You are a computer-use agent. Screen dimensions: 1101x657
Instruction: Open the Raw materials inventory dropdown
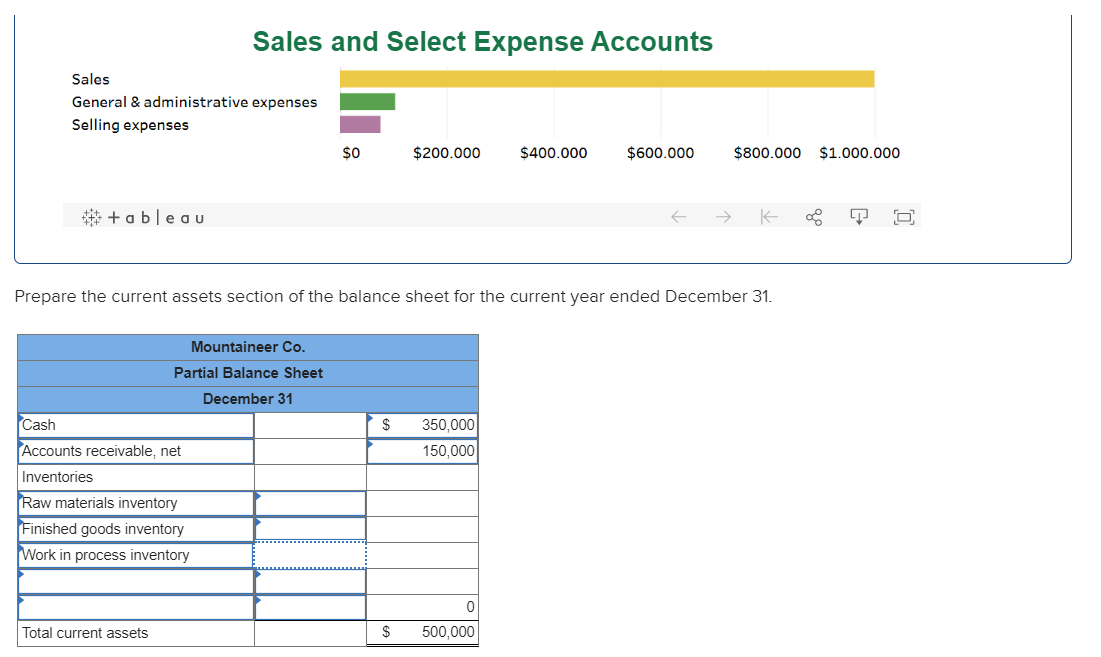(136, 503)
